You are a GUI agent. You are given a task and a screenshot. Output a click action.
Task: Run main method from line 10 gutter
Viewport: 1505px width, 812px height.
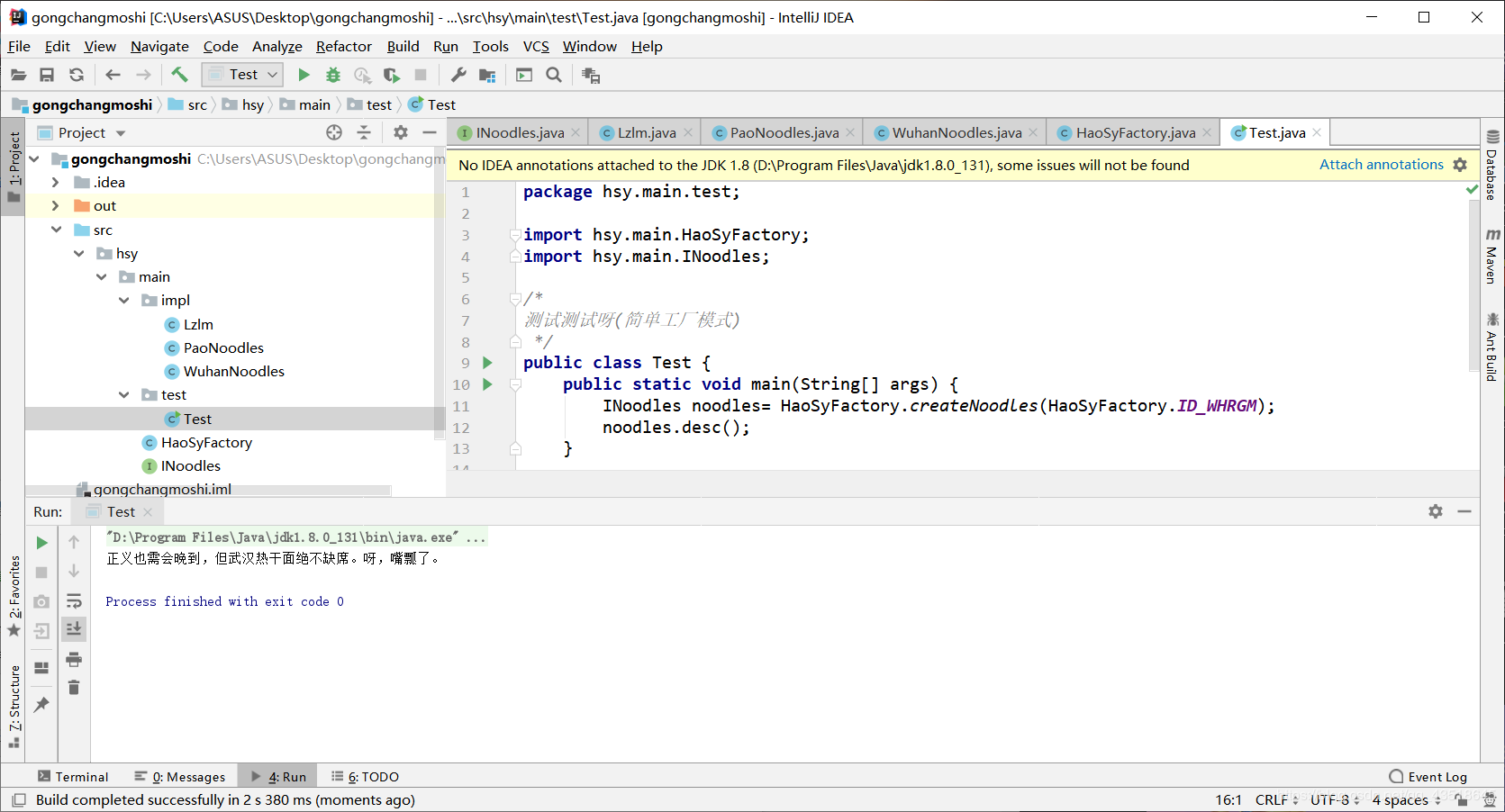[487, 384]
